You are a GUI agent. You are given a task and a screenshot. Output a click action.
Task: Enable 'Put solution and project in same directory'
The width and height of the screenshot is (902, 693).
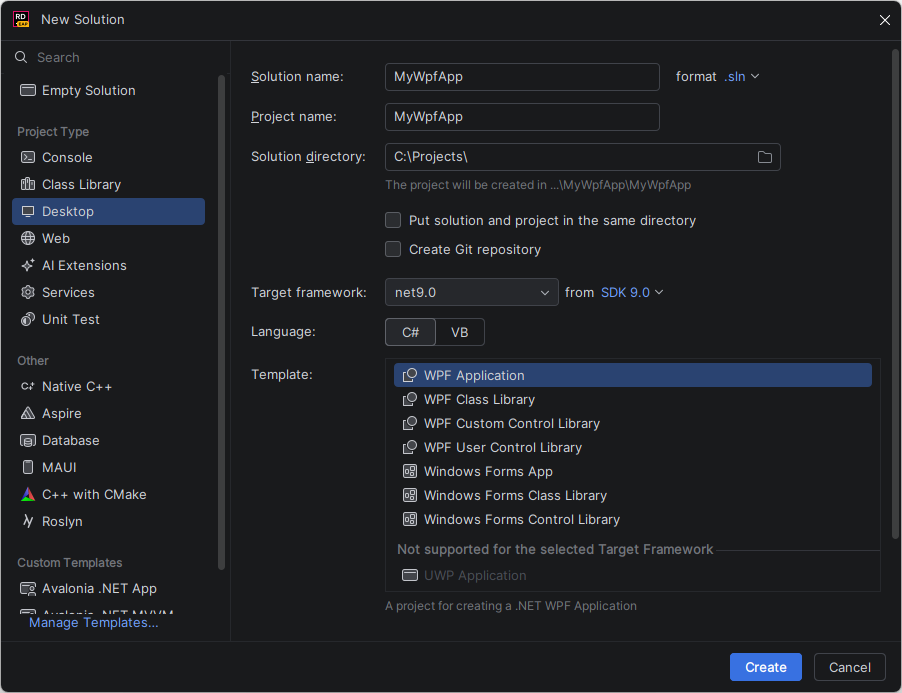(393, 220)
